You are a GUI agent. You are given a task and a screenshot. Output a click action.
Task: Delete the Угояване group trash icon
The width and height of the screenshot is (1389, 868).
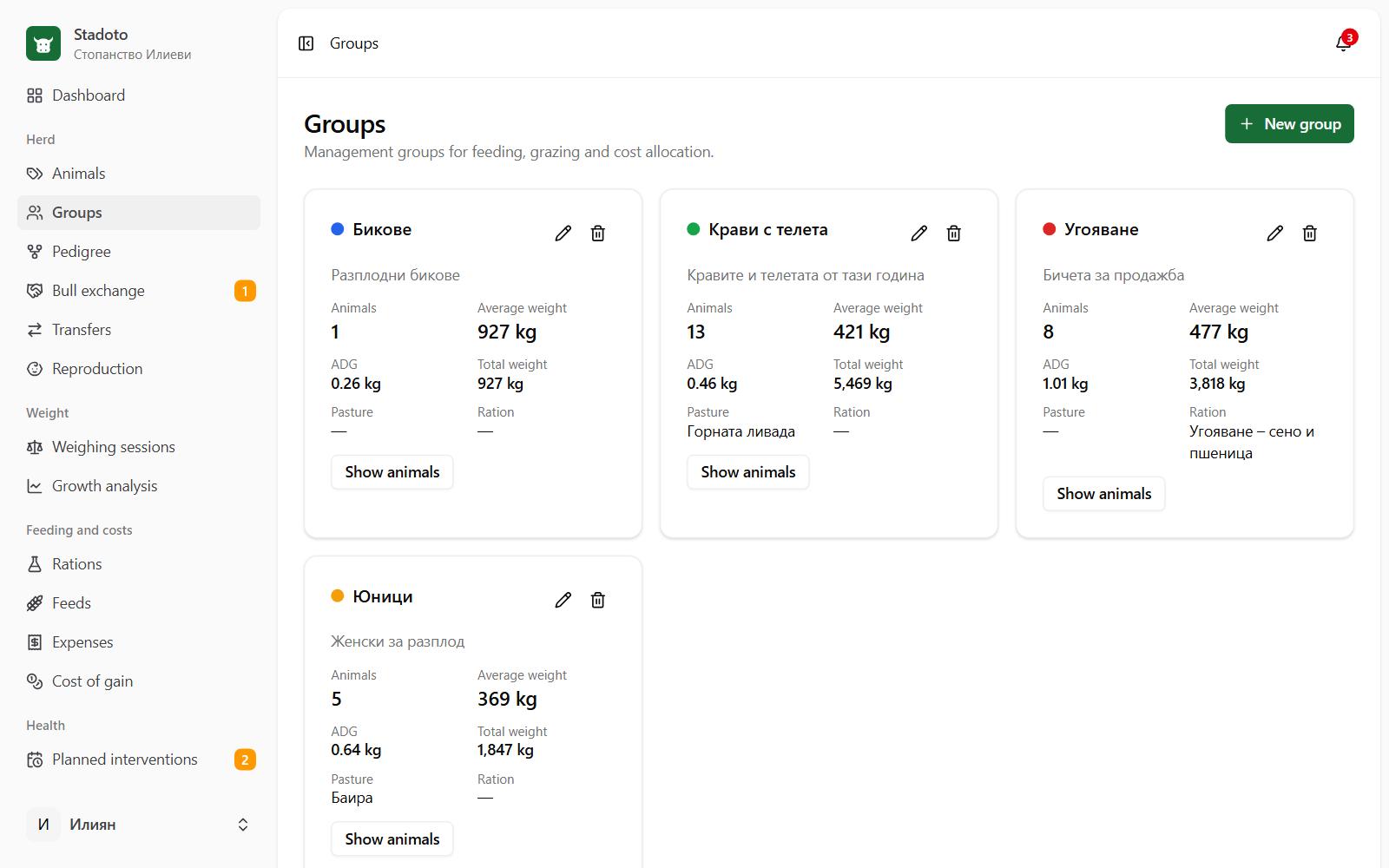(1310, 233)
